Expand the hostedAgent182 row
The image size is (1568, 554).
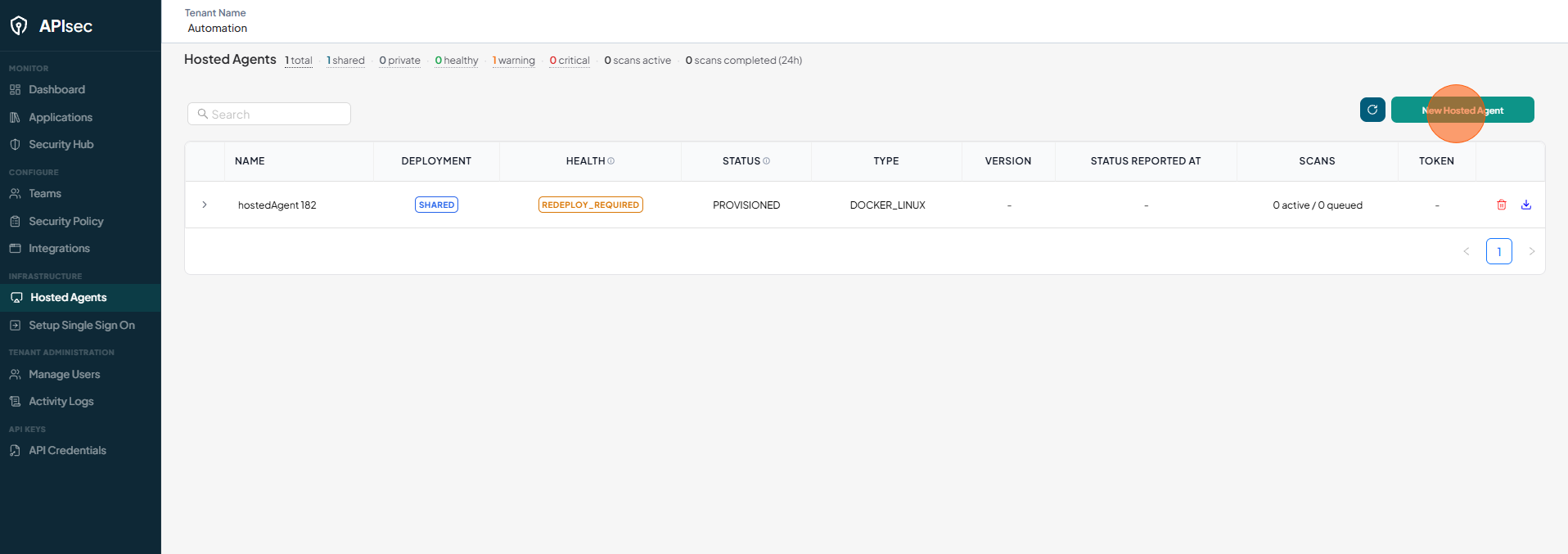tap(205, 205)
